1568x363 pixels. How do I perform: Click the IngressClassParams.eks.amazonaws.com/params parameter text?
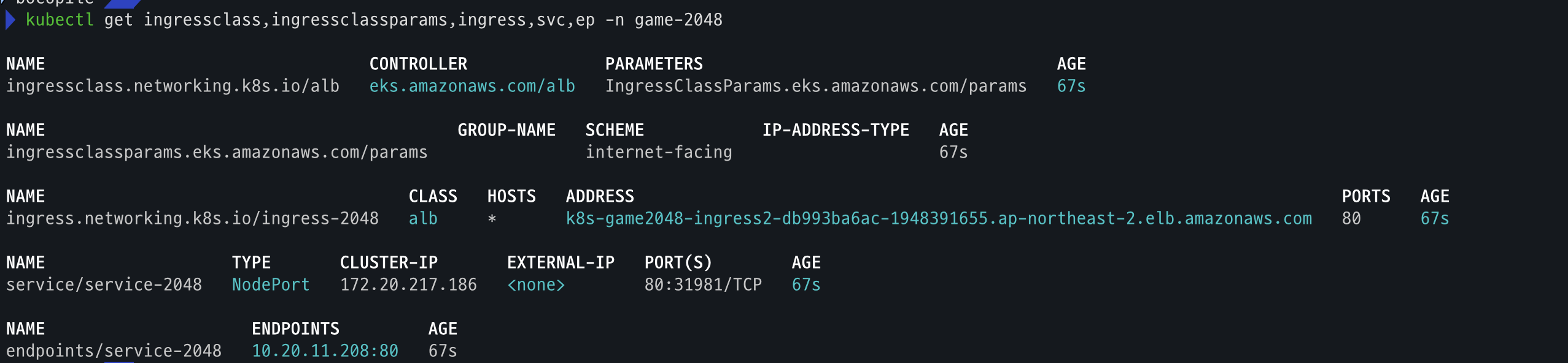[816, 86]
